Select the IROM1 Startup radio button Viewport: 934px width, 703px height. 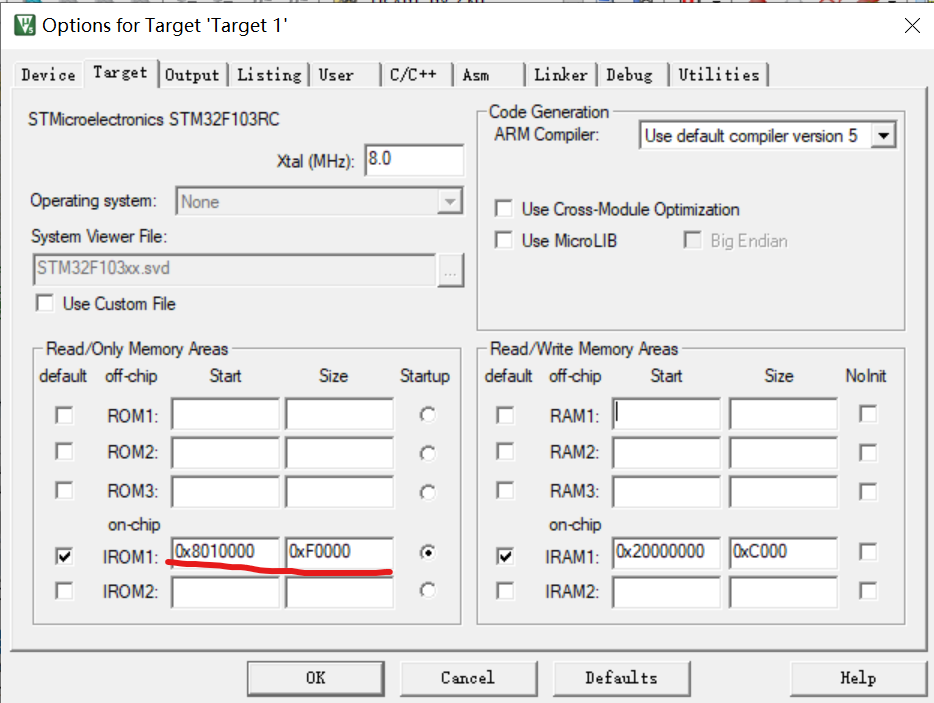click(428, 552)
